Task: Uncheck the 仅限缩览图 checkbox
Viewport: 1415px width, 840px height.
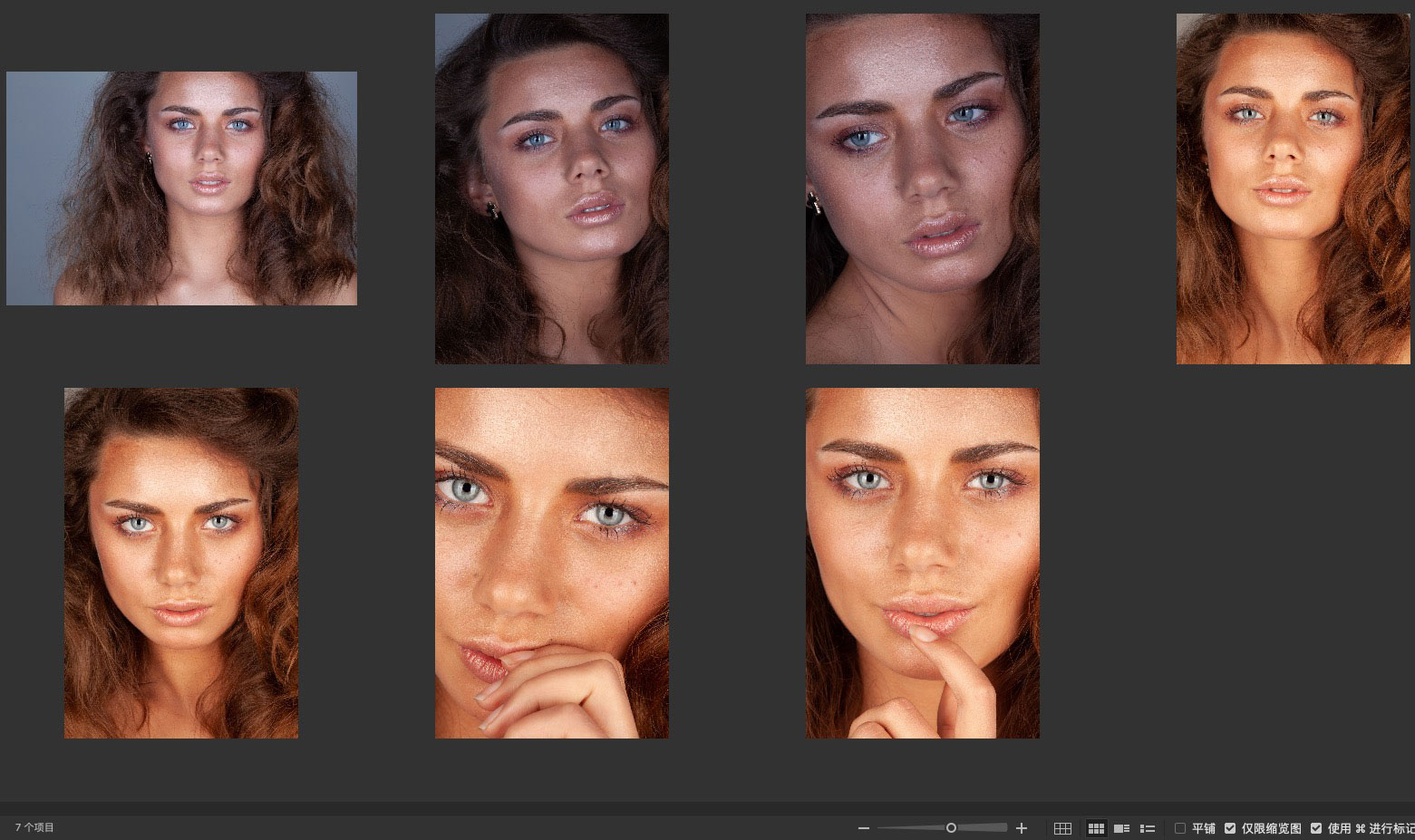Action: pos(1230,828)
